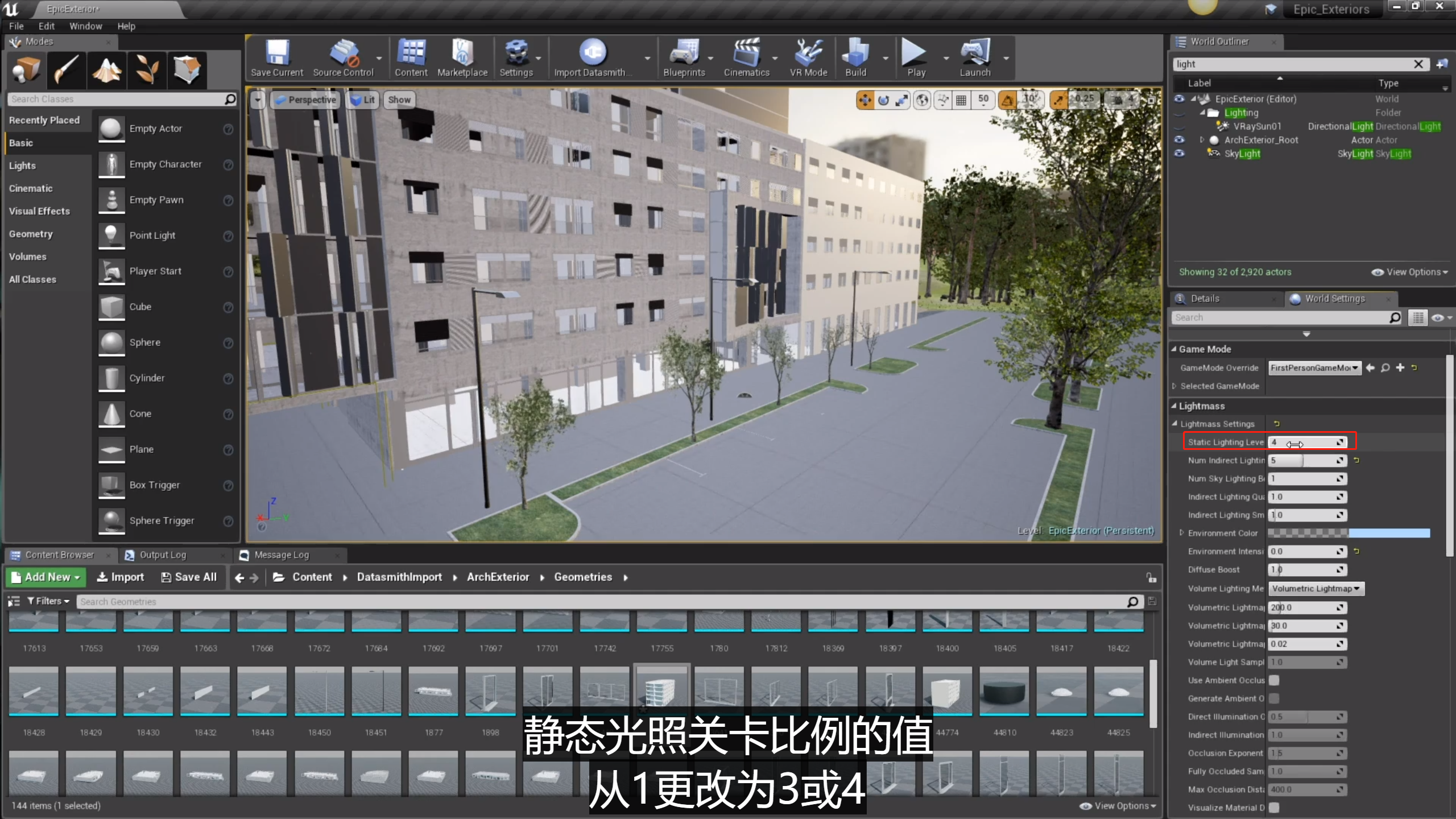Click Save All in Content Browser
This screenshot has height=819, width=1456.
[189, 577]
